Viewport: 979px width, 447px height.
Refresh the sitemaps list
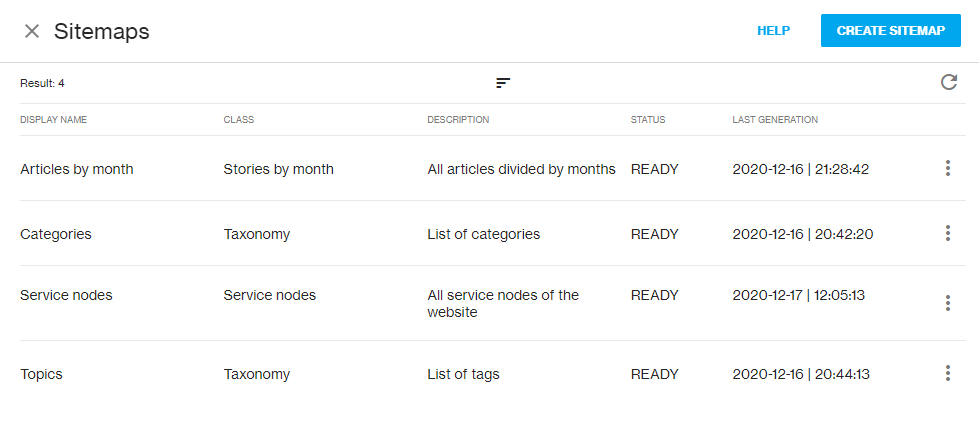click(948, 82)
